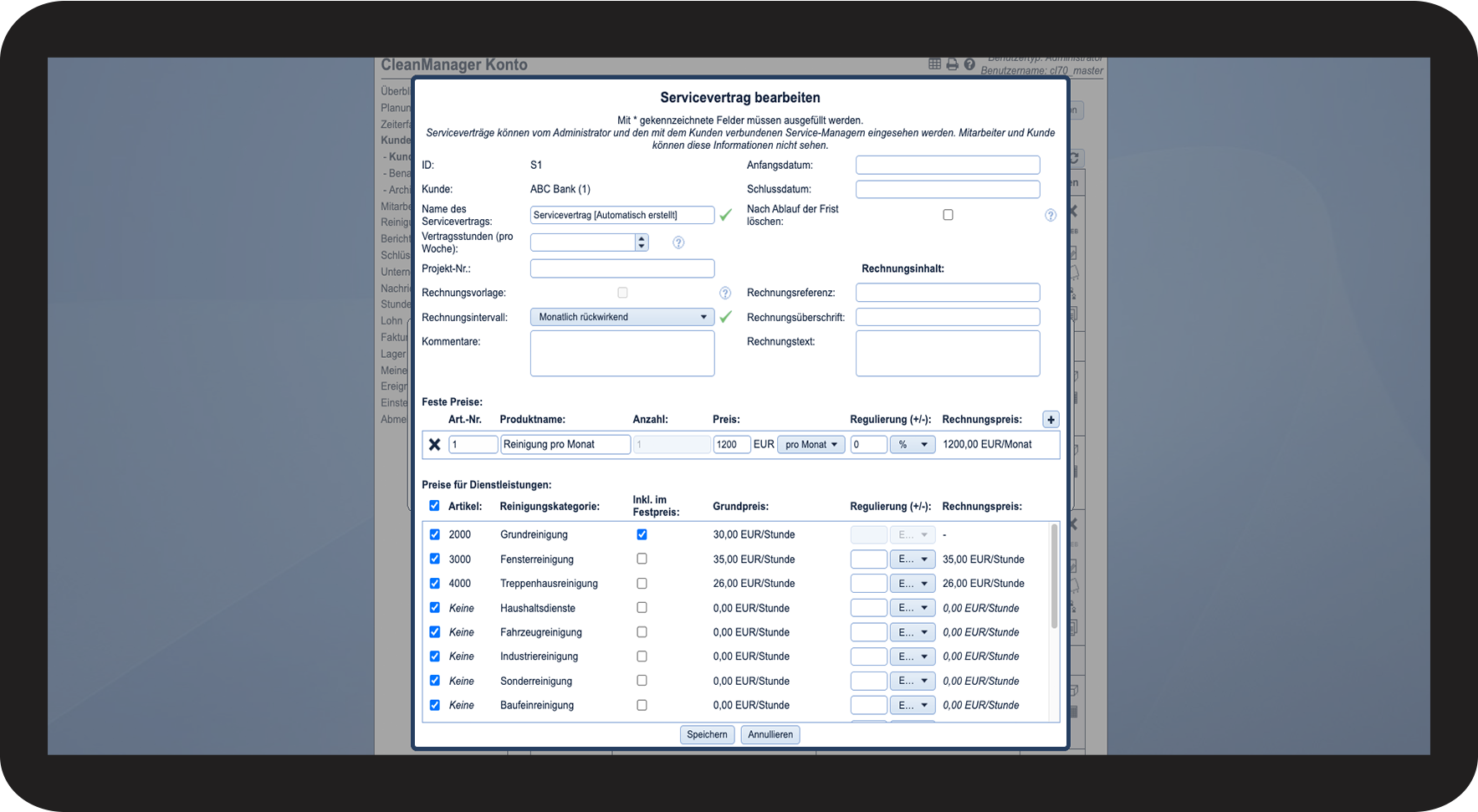Click the Regulierung field for Treppenhausreinigung
This screenshot has height=812, width=1478.
pos(868,584)
